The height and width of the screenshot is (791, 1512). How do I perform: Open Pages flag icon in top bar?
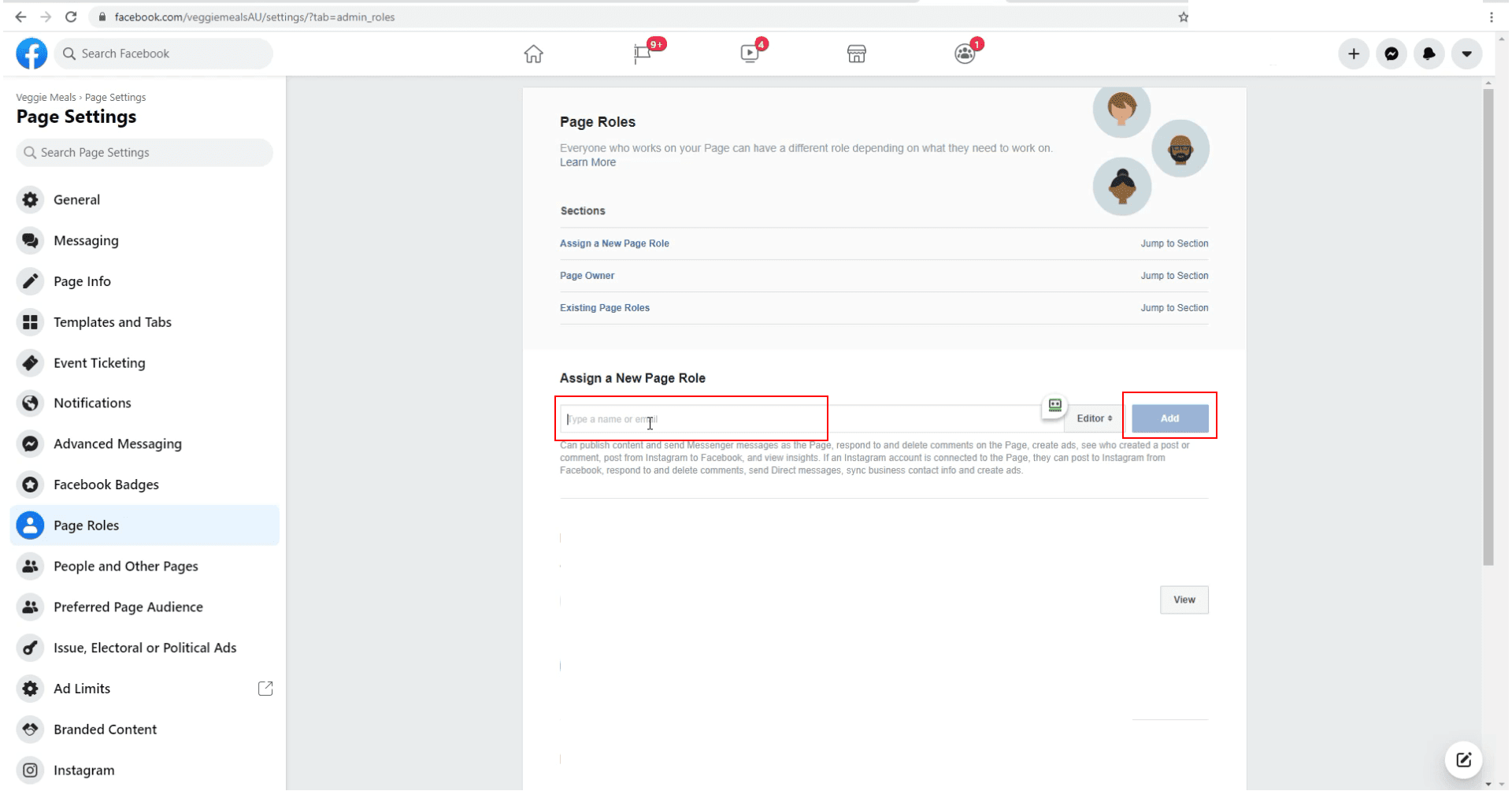coord(643,54)
